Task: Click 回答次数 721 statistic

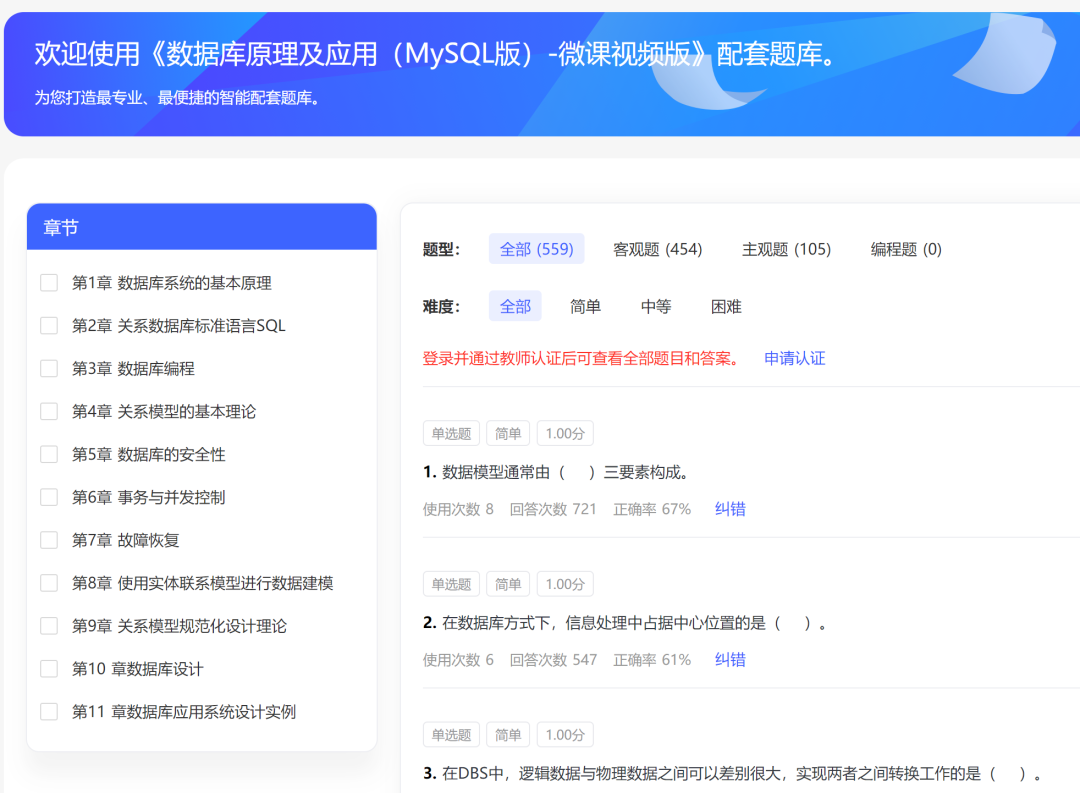Action: click(x=553, y=509)
